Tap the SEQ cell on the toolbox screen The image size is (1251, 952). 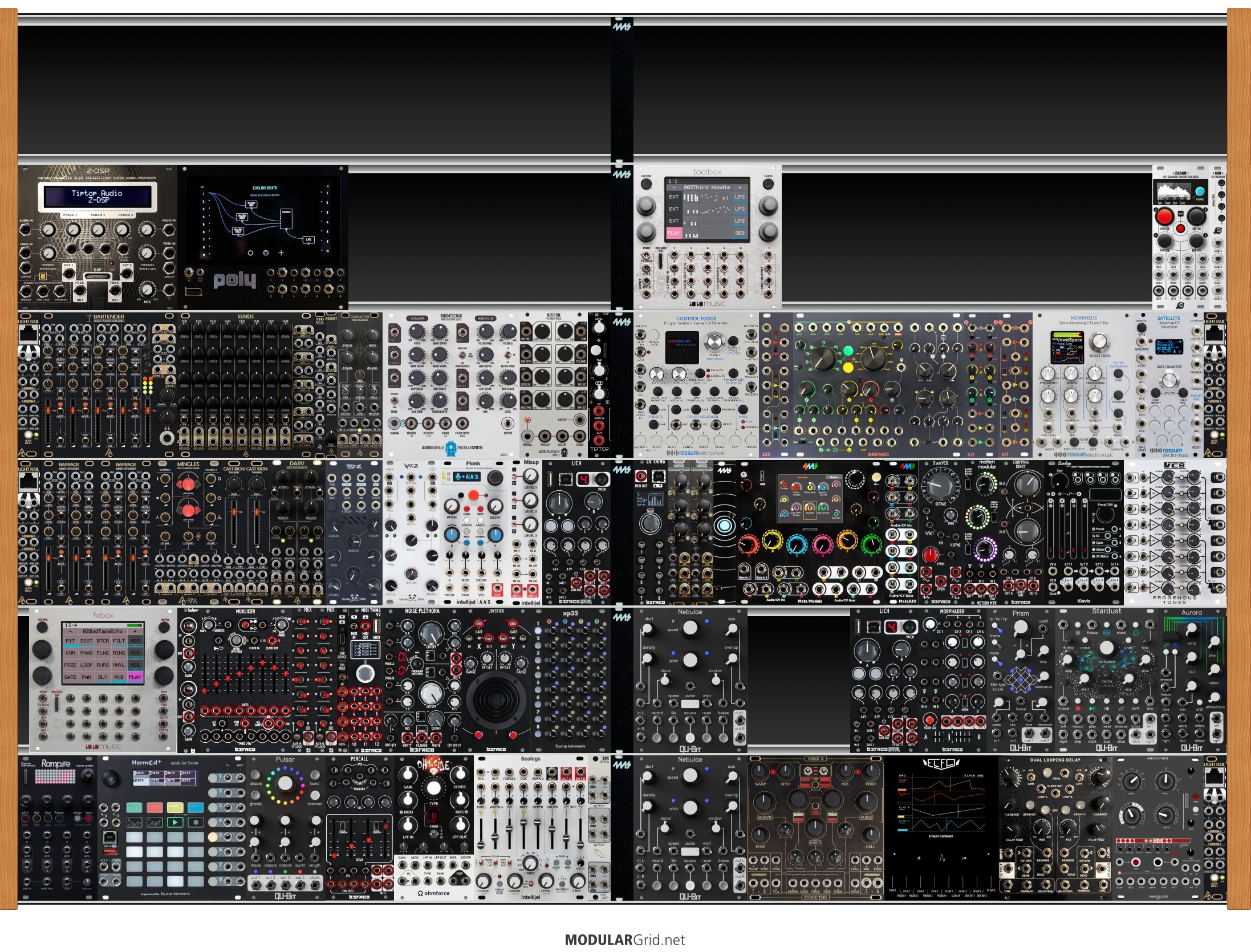[x=740, y=233]
